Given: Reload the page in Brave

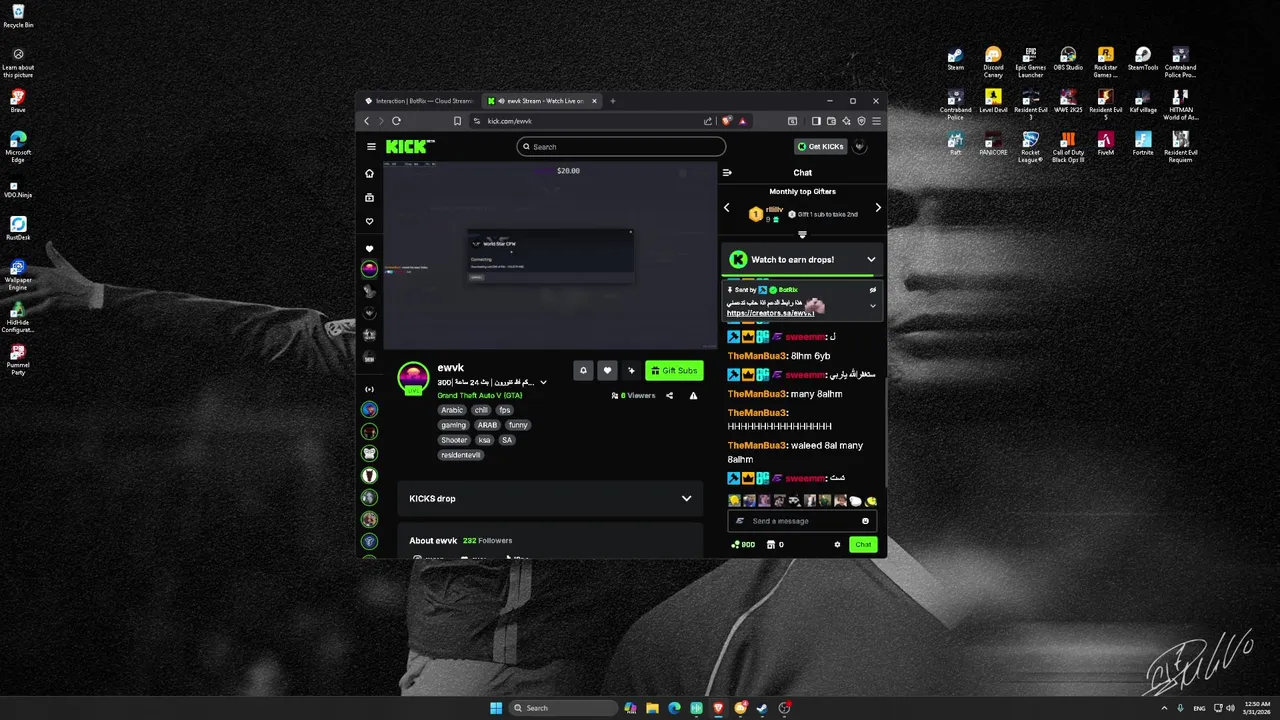Looking at the screenshot, I should 396,121.
